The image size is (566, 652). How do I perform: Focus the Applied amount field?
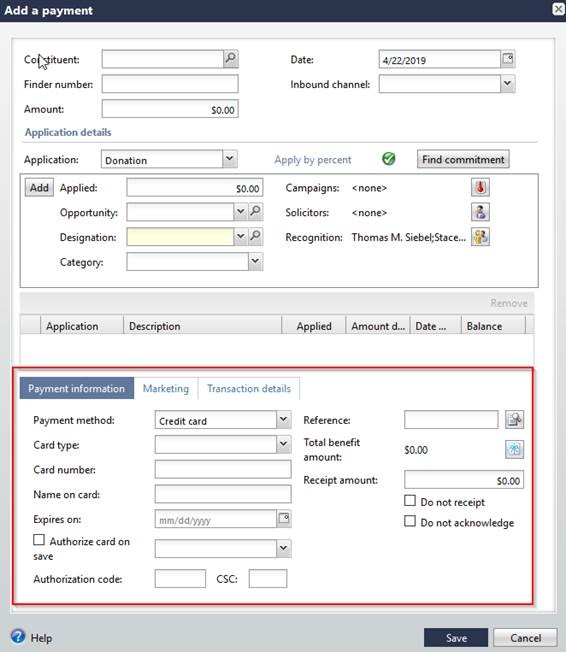(x=195, y=188)
